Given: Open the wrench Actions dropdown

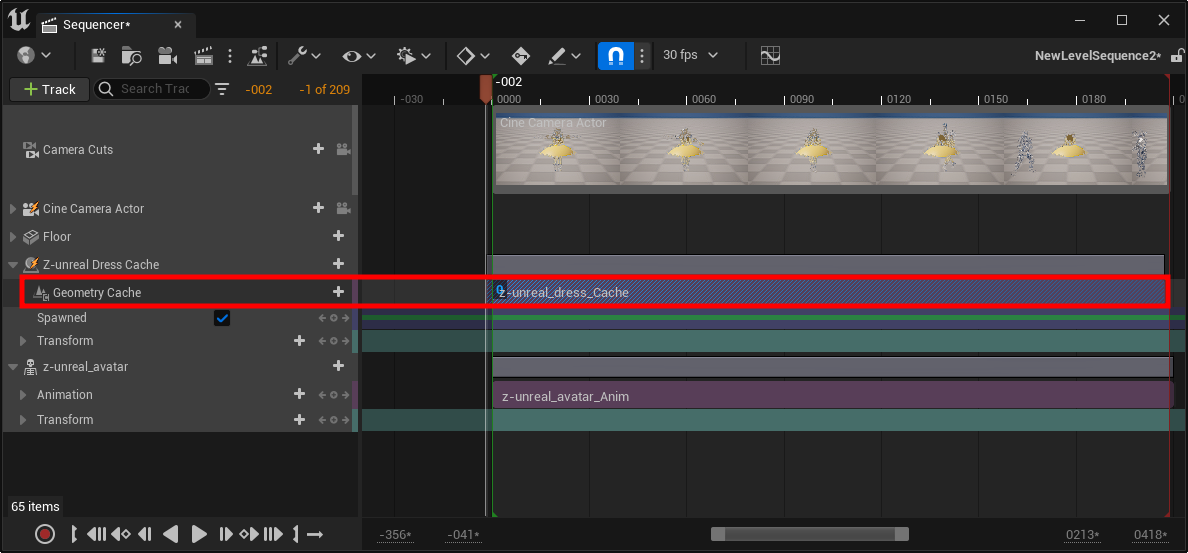Looking at the screenshot, I should click(305, 55).
